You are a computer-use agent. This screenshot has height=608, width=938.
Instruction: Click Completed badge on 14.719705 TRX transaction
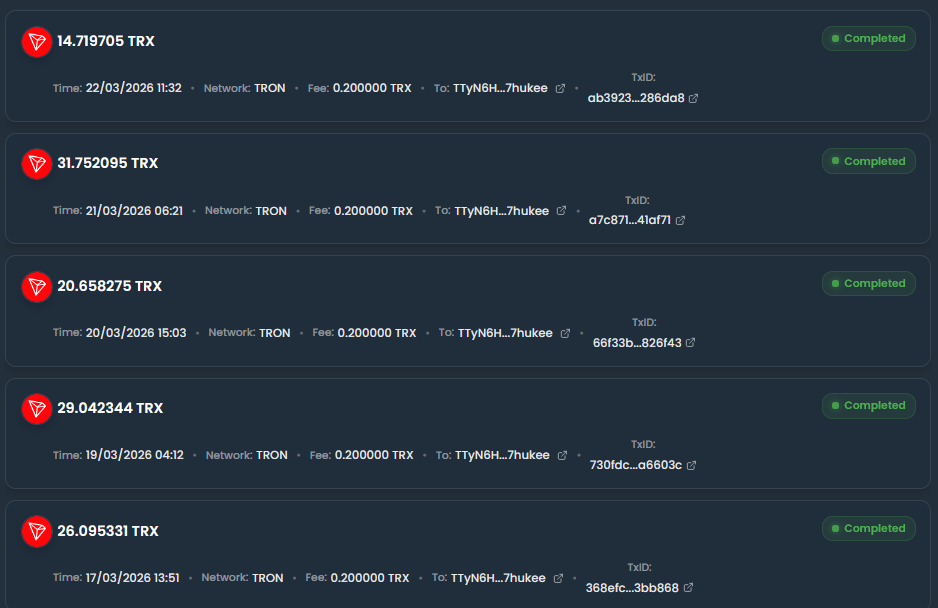click(x=868, y=39)
